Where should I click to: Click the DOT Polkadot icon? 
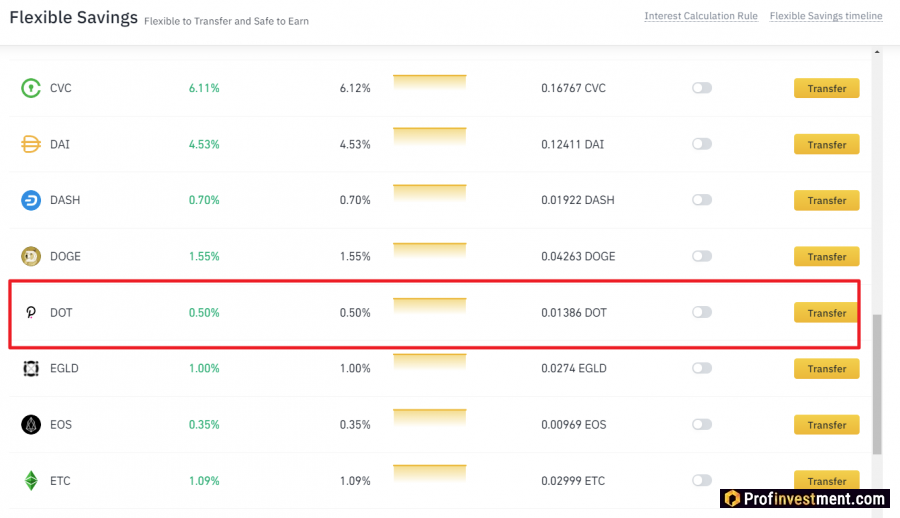click(x=31, y=312)
